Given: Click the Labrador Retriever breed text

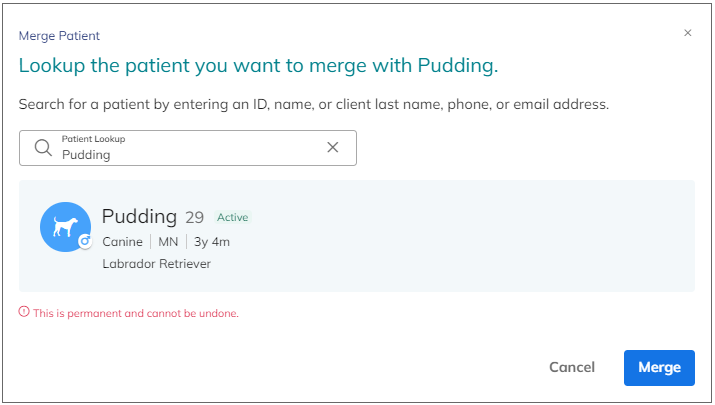Looking at the screenshot, I should (156, 264).
